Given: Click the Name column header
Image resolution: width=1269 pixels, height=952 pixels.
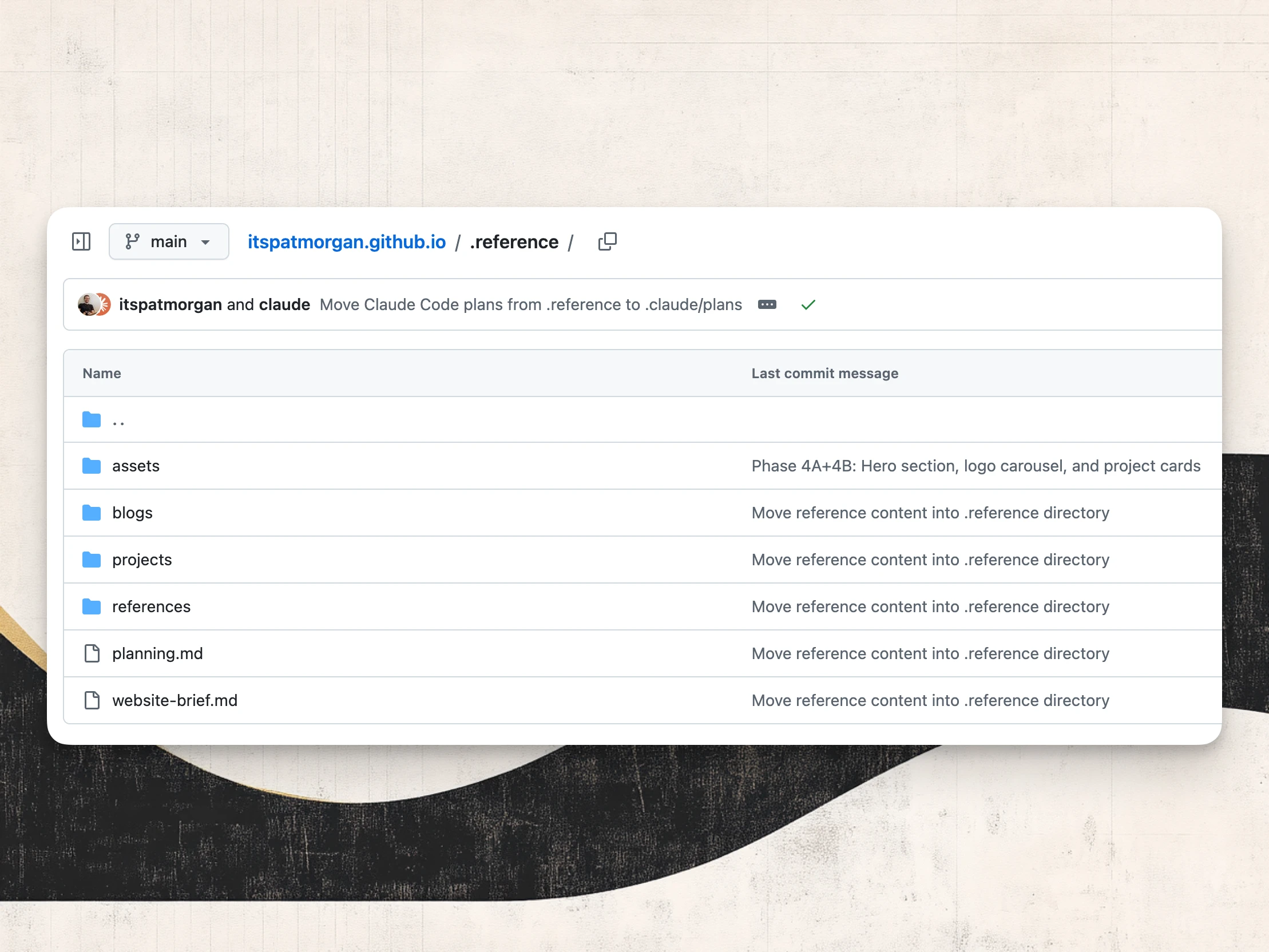Looking at the screenshot, I should coord(101,374).
